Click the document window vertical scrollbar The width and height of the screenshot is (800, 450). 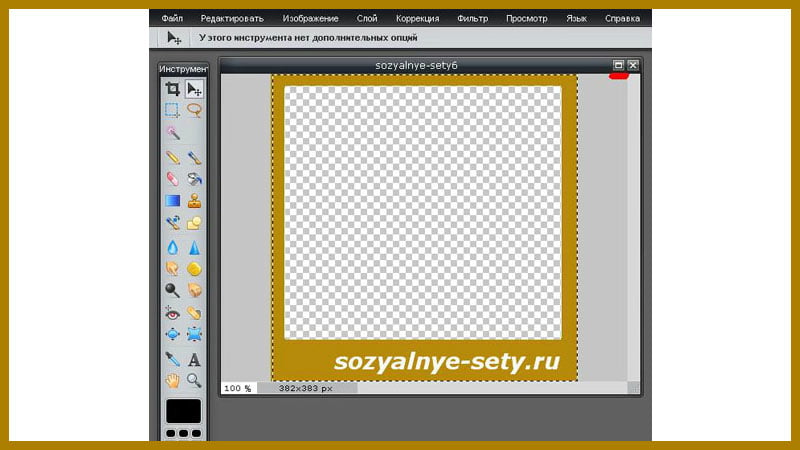[x=633, y=228]
